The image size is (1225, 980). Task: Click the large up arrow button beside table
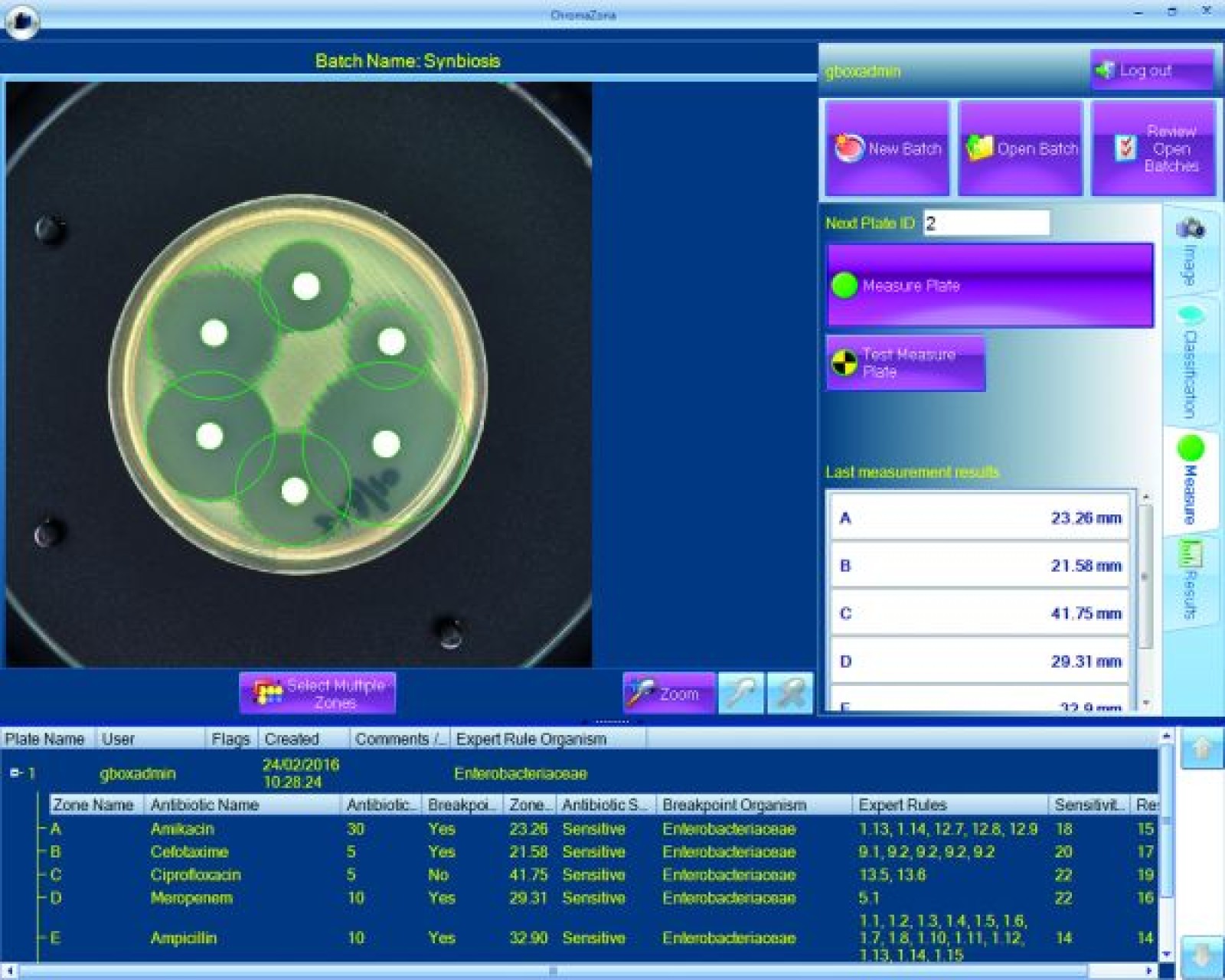(1201, 749)
